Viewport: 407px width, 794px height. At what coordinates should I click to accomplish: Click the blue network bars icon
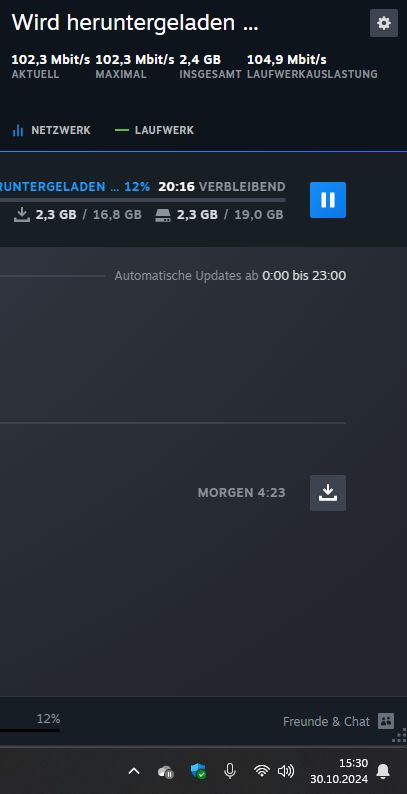coord(18,130)
